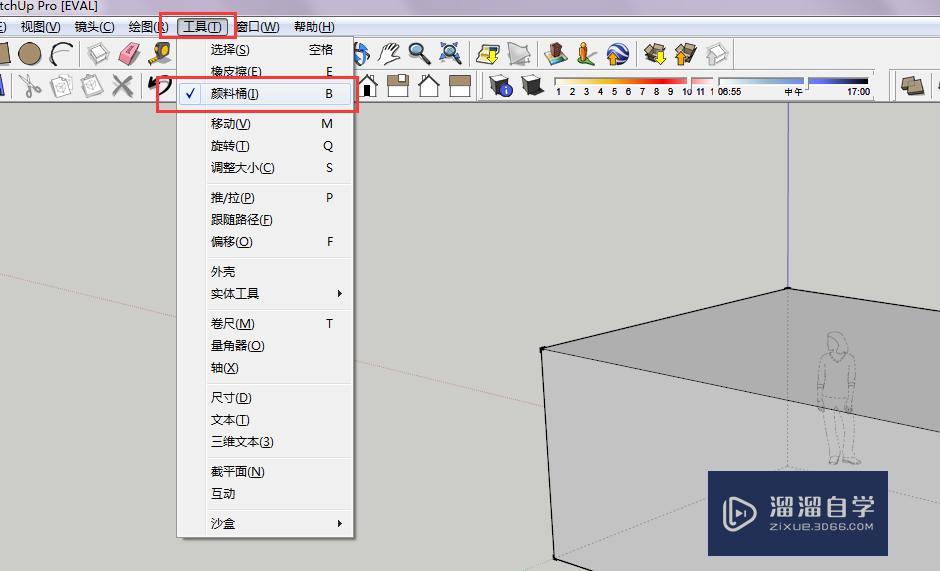Viewport: 940px width, 571px height.
Task: Choose 文本(T) menu entry
Action: [265, 420]
